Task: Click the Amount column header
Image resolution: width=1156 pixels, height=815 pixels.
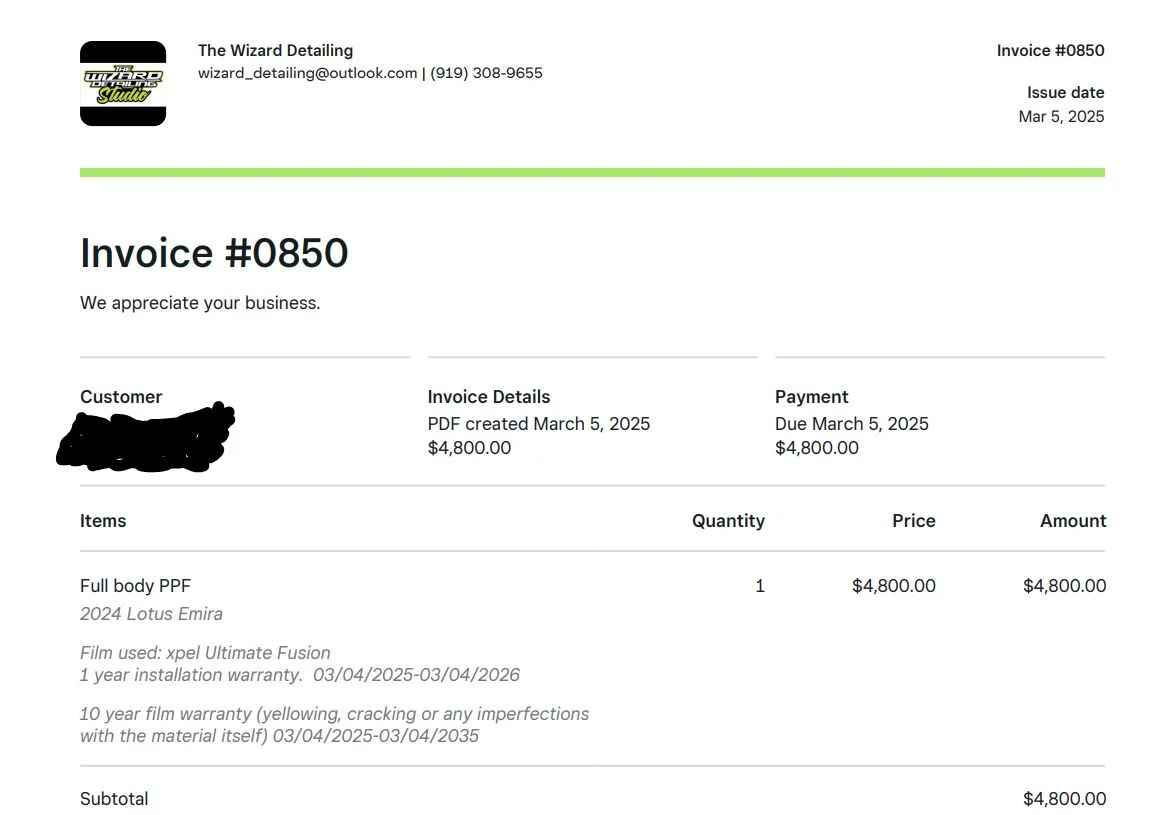Action: 1073,521
